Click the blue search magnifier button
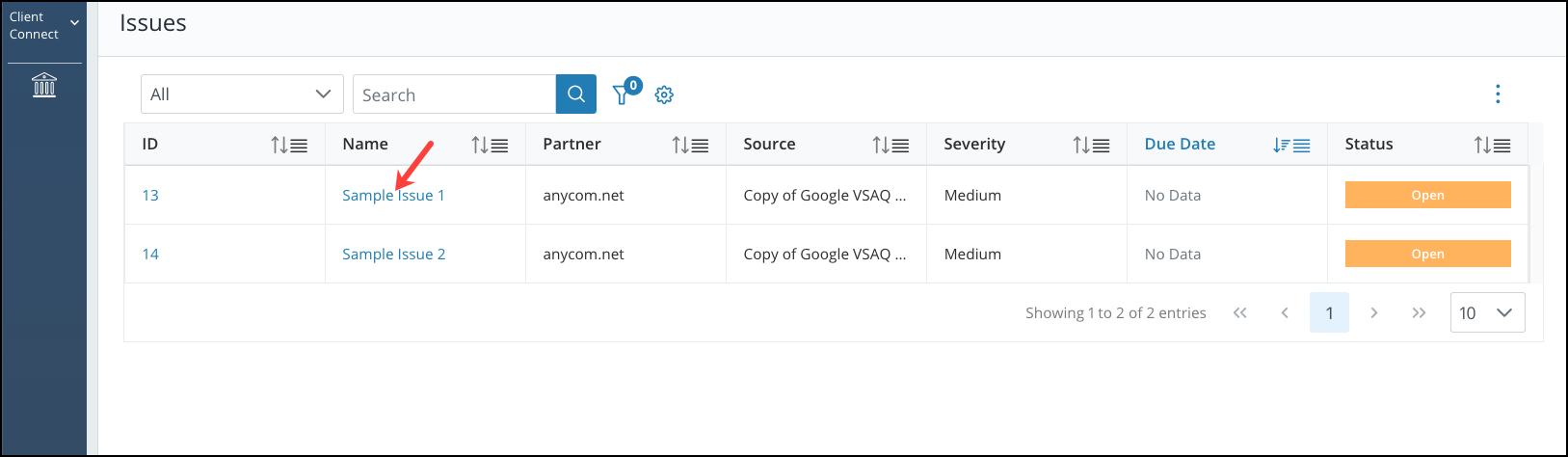The height and width of the screenshot is (457, 1568). click(576, 94)
